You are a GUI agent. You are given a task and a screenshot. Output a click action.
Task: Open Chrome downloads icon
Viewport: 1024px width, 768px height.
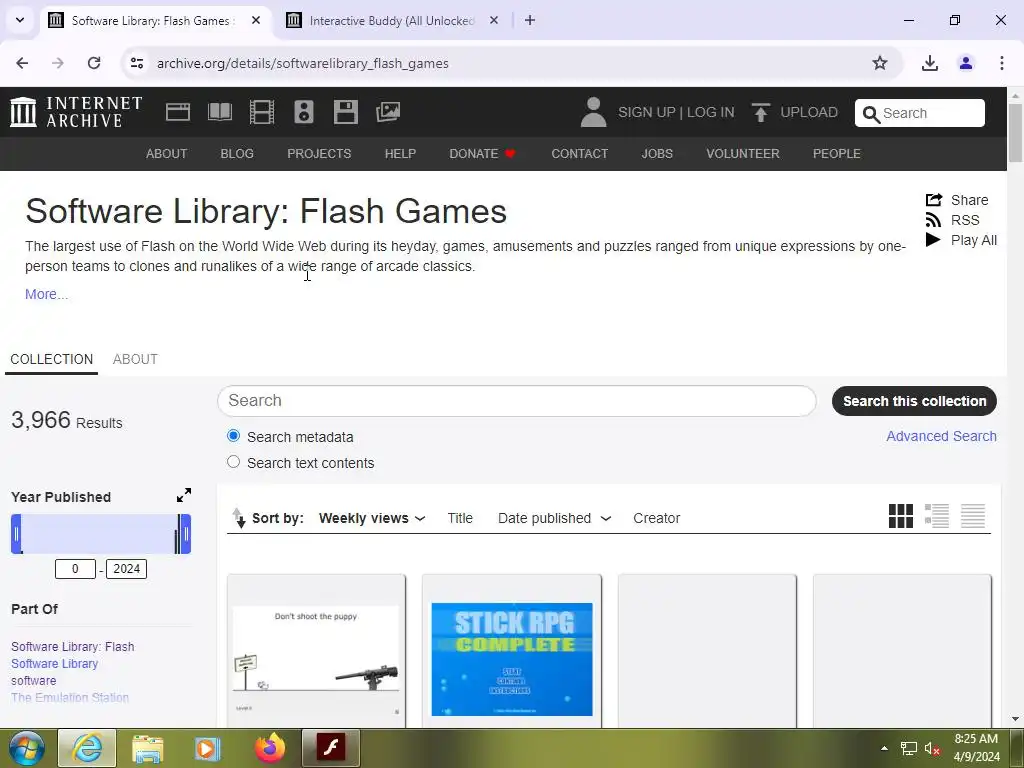click(x=929, y=63)
